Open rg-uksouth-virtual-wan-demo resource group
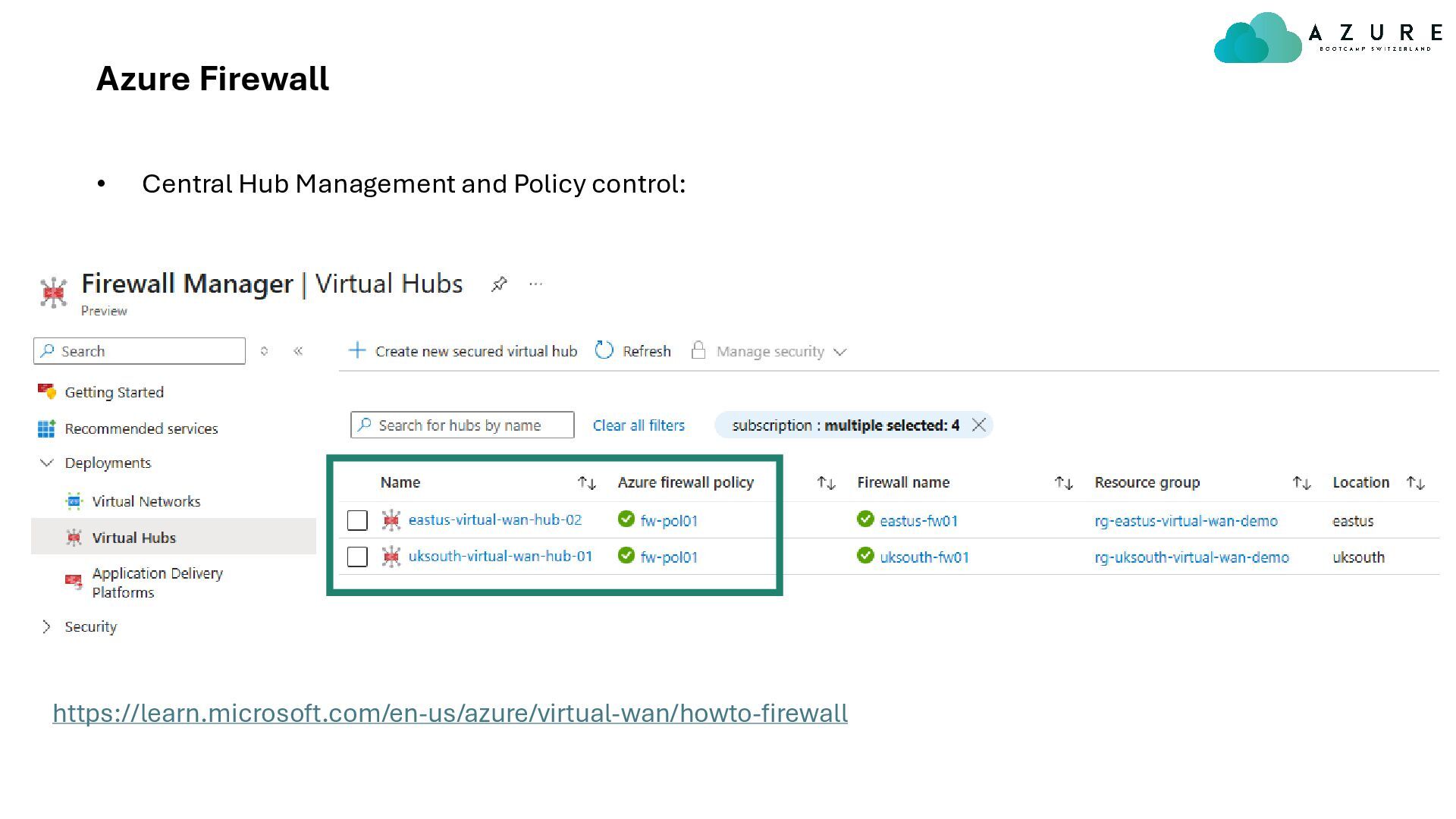The image size is (1456, 819). pyautogui.click(x=1191, y=557)
